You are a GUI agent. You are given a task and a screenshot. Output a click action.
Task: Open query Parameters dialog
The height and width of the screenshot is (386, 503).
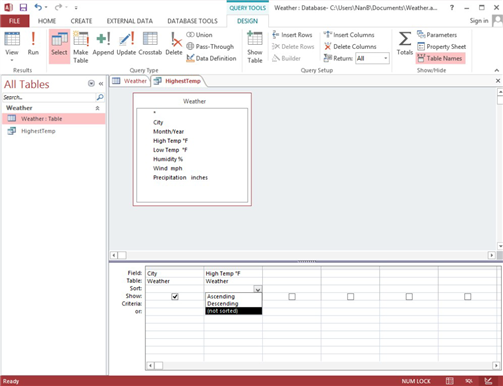tap(437, 35)
